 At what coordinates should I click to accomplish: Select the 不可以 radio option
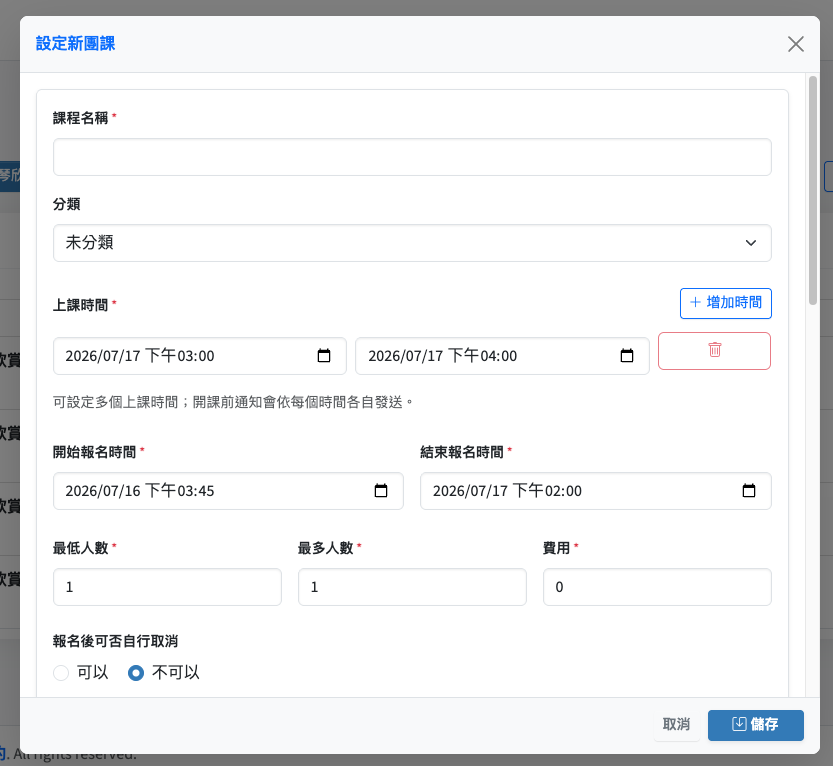click(136, 673)
